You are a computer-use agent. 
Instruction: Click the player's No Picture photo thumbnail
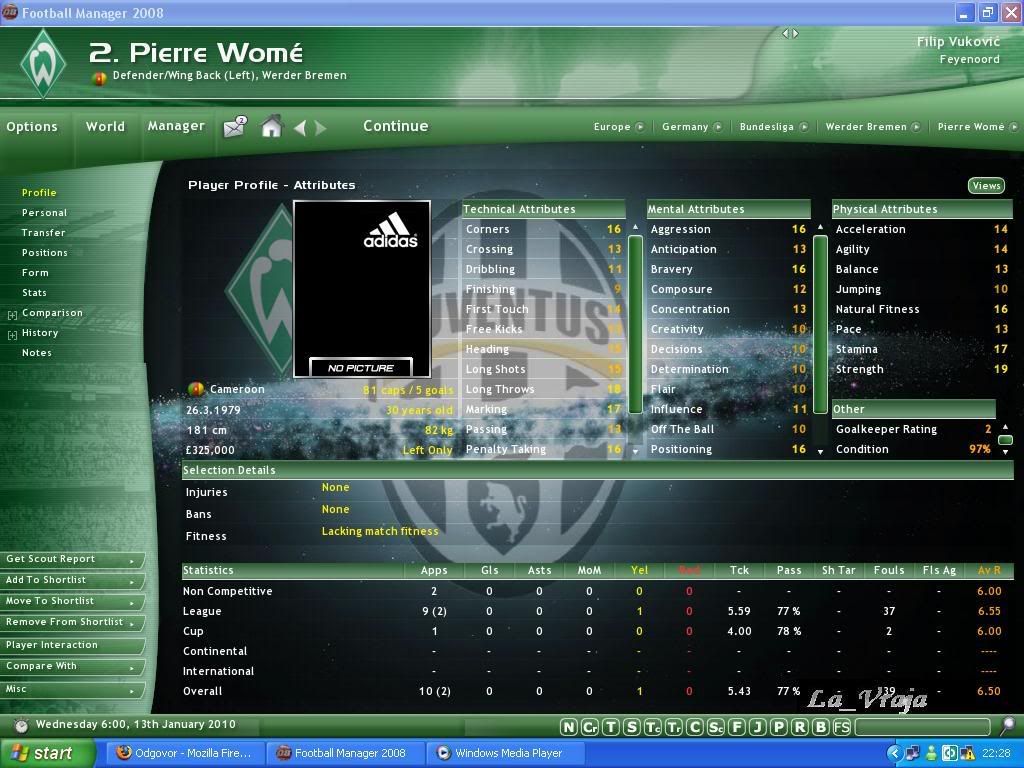362,289
